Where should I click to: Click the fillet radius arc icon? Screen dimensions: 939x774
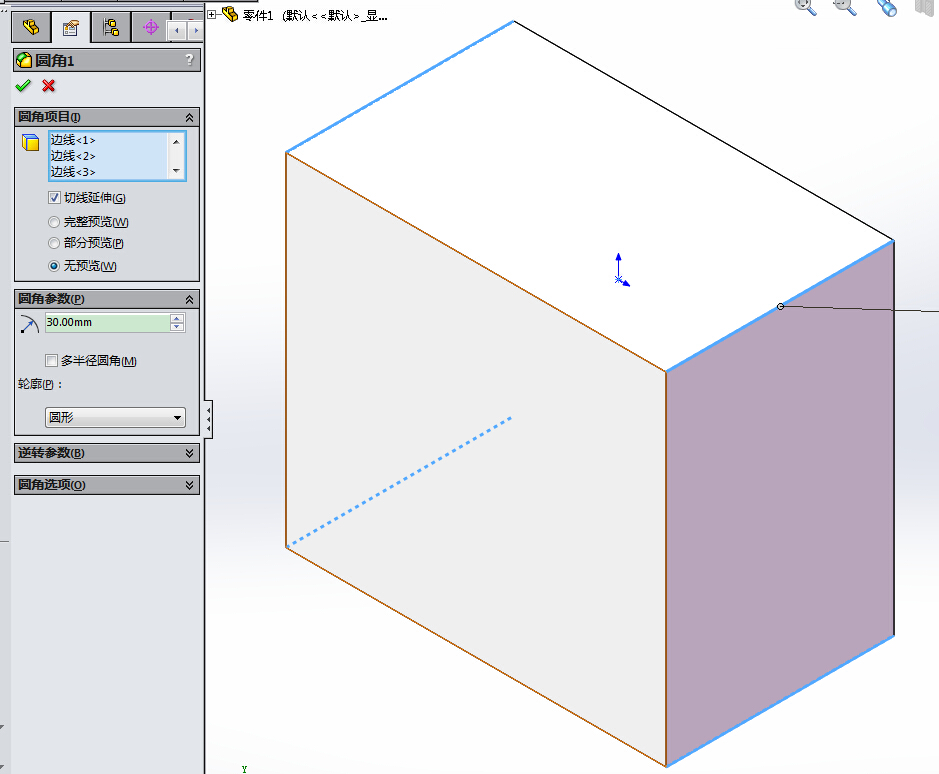click(x=29, y=324)
